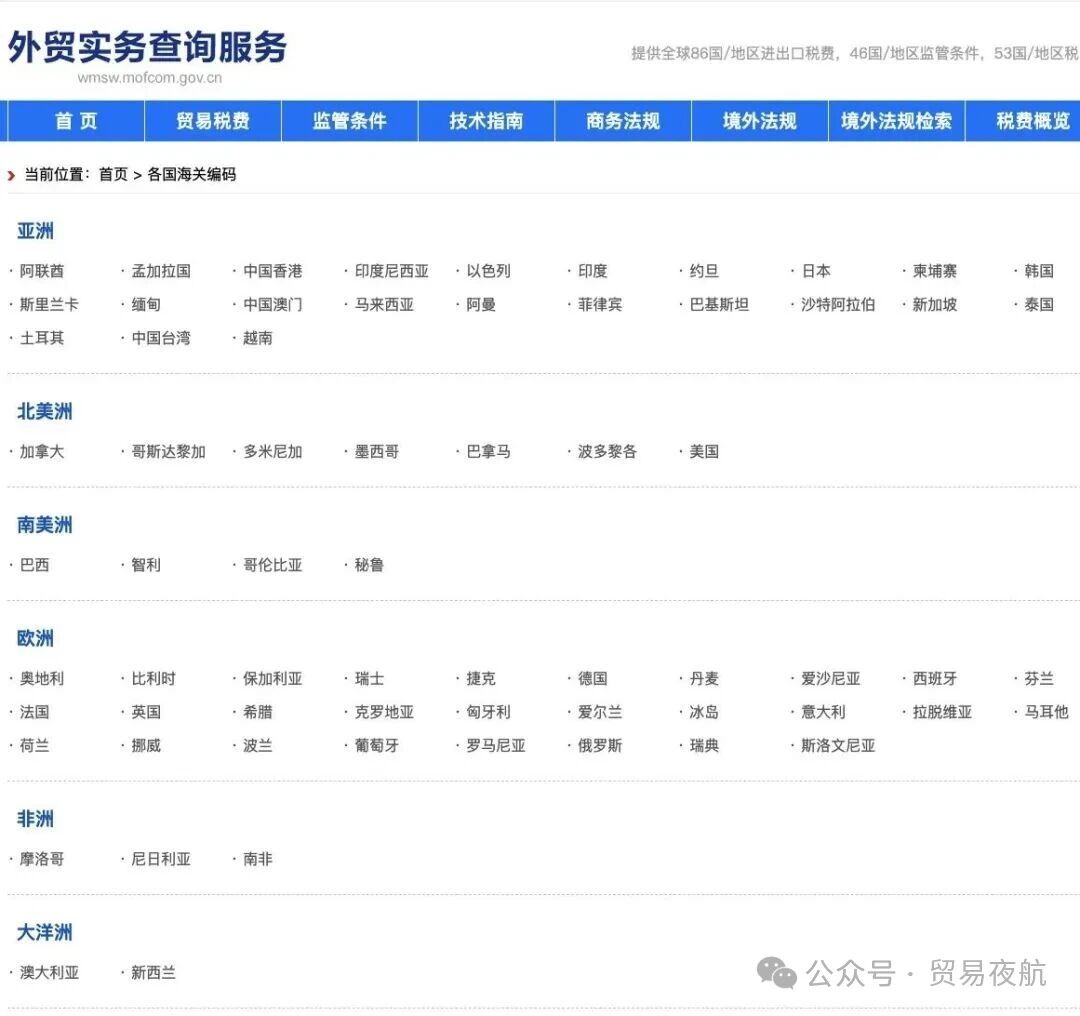The width and height of the screenshot is (1080, 1016).
Task: Open the 商务法规 navigation item
Action: [622, 121]
